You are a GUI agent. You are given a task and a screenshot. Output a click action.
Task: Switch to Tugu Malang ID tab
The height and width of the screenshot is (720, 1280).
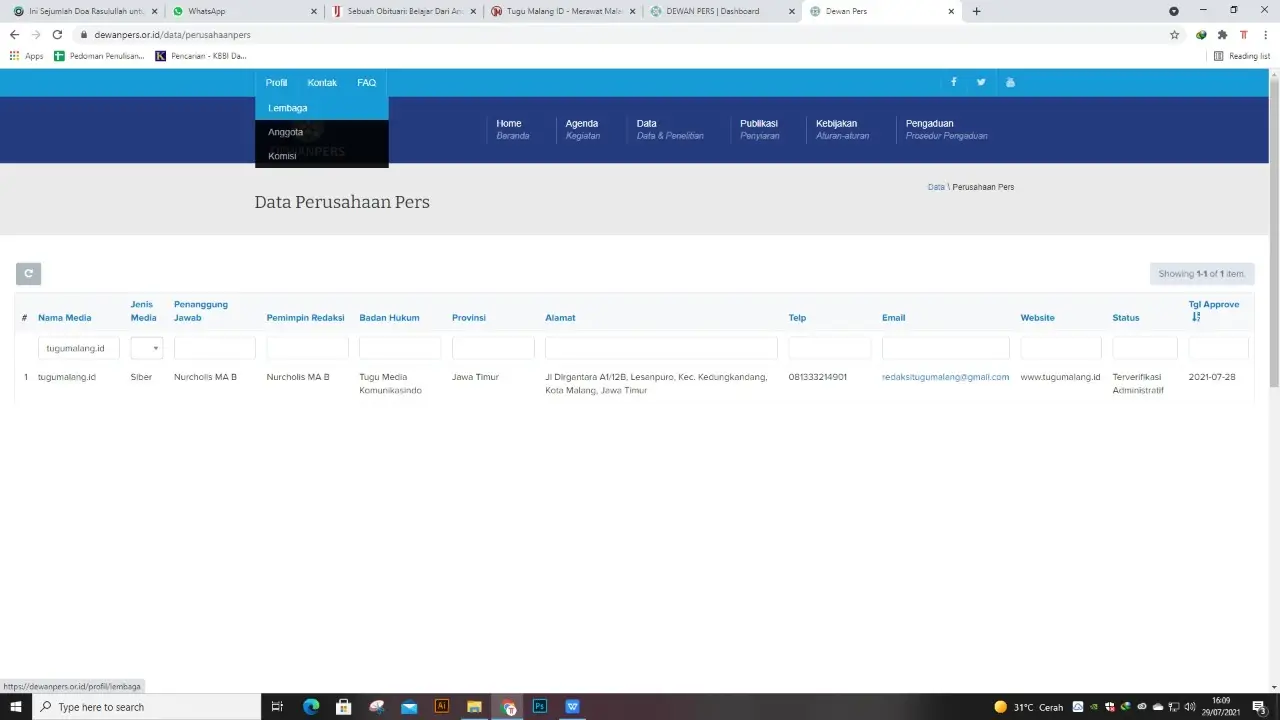pyautogui.click(x=563, y=11)
